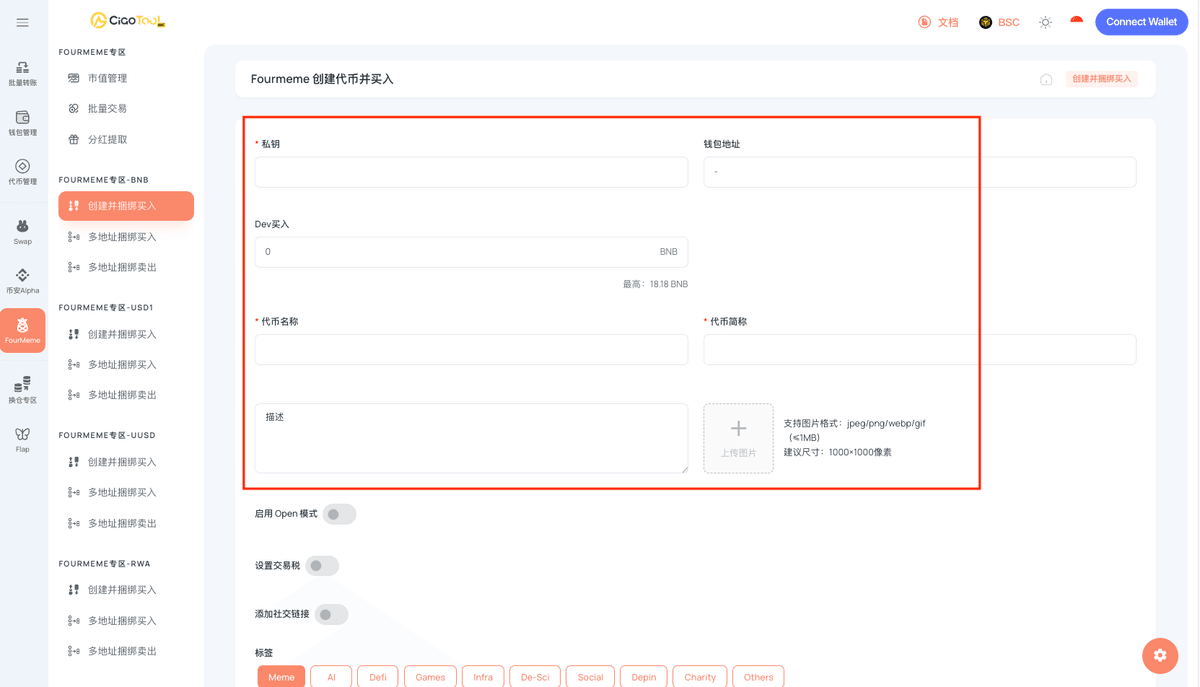The image size is (1200, 687).
Task: Open the 钱包管理 sidebar icon
Action: 22,124
